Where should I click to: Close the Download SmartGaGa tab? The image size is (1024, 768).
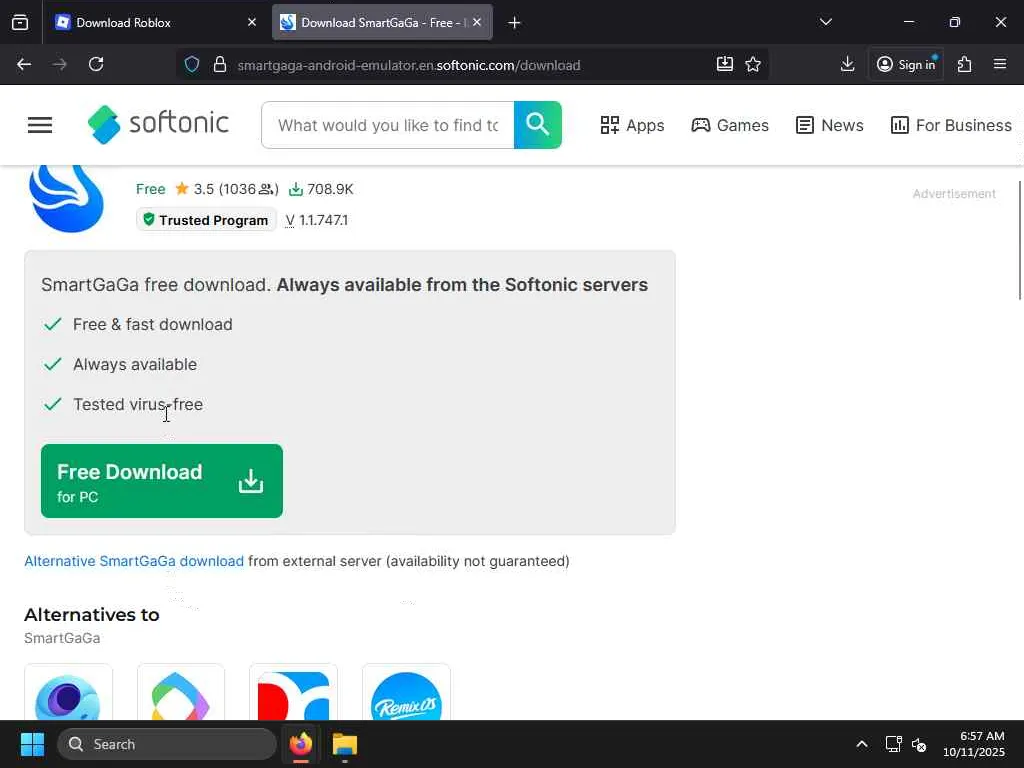pos(477,22)
